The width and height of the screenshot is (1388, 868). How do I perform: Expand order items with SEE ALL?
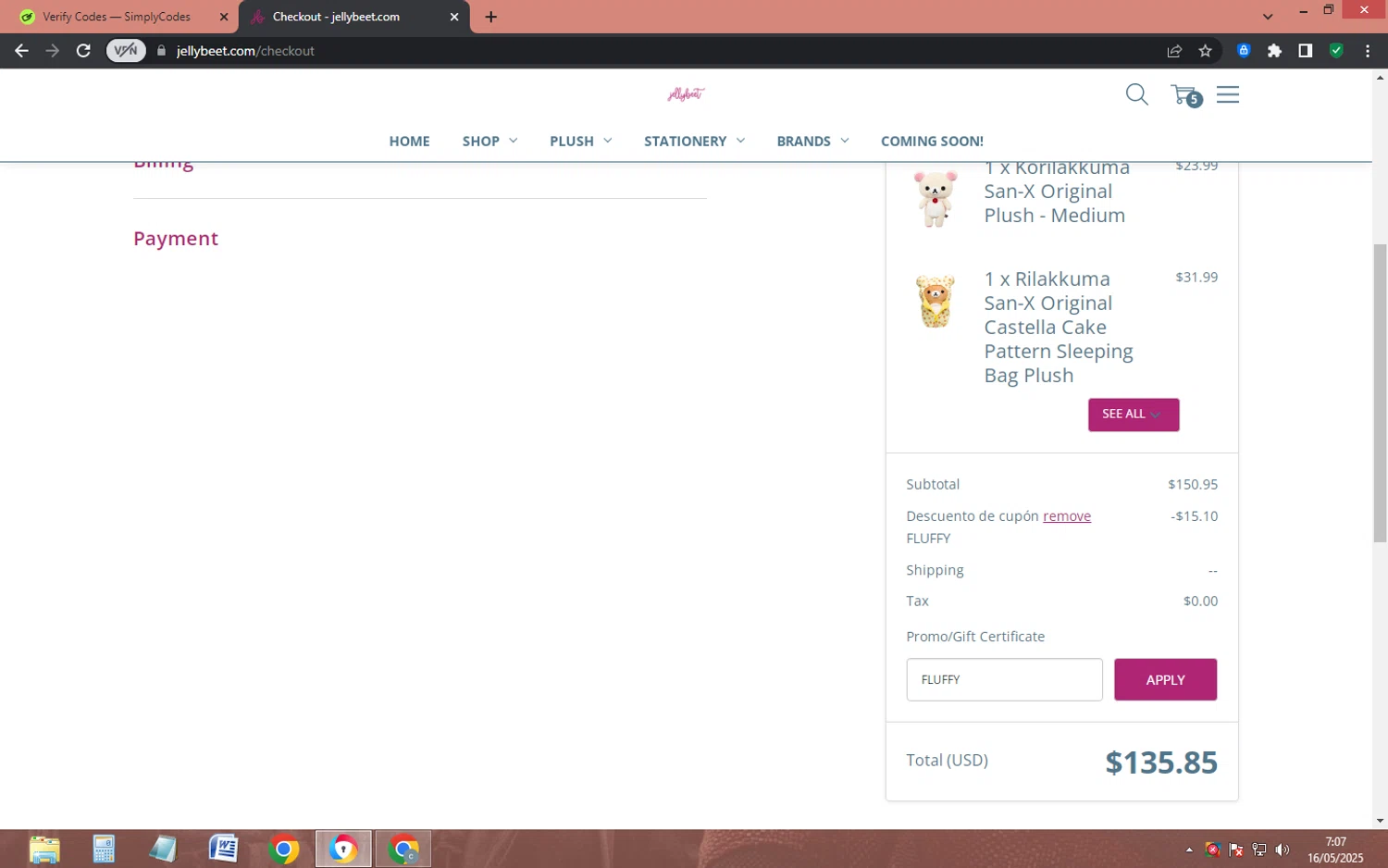coord(1133,415)
